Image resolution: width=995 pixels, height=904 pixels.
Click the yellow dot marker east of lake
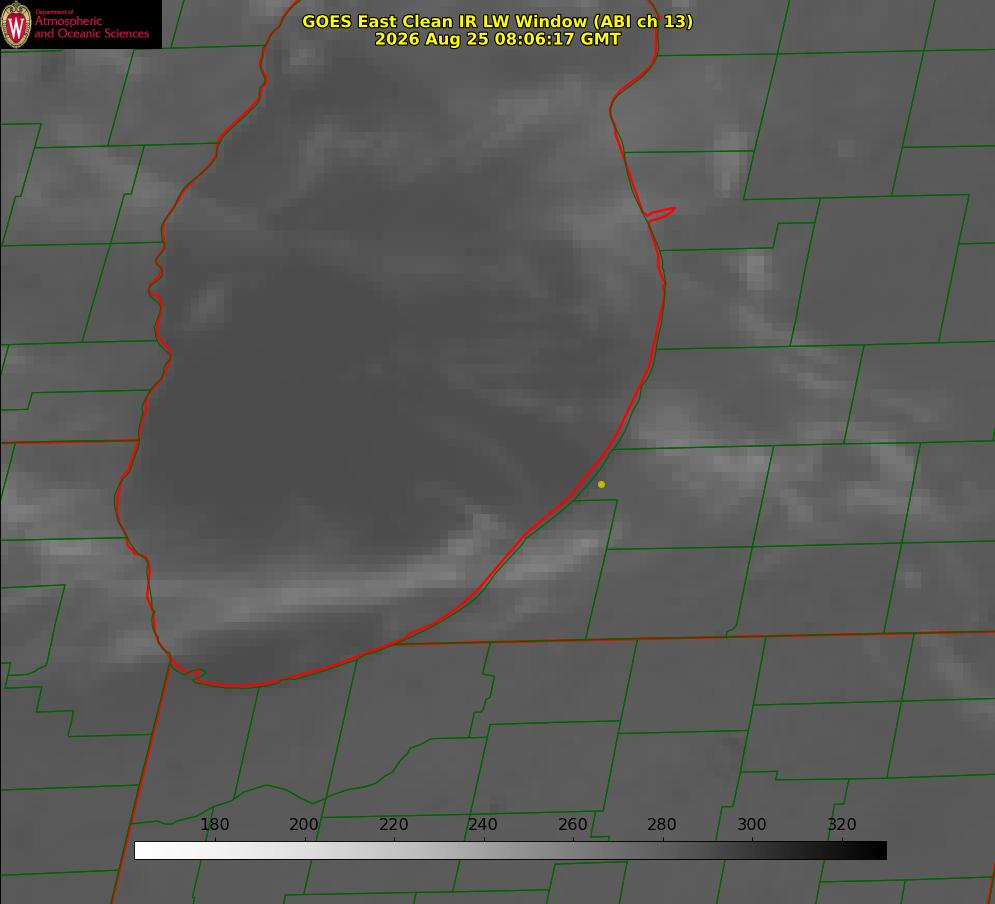pos(601,484)
